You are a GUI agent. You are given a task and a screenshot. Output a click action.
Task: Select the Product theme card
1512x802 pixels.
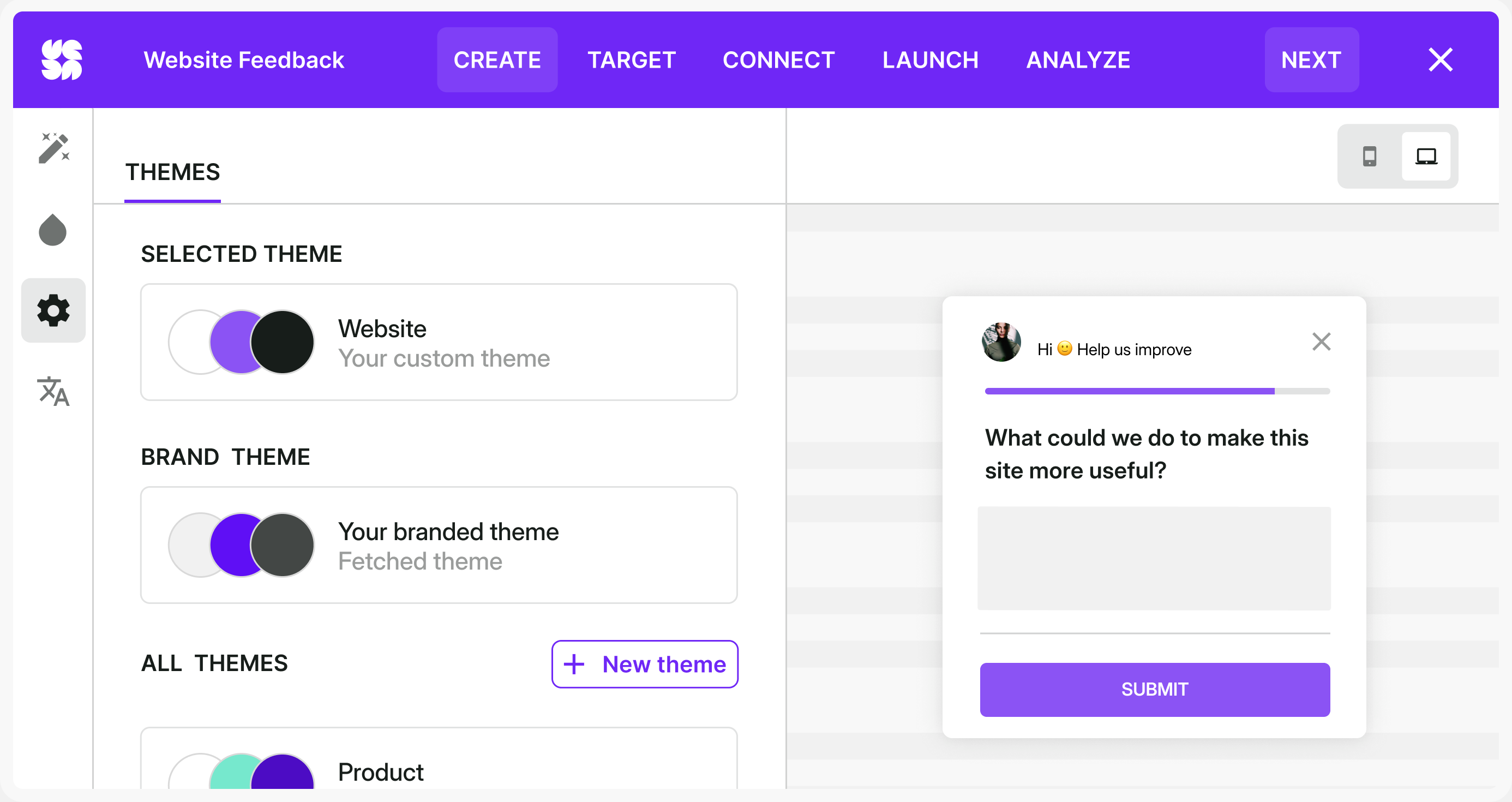(439, 758)
